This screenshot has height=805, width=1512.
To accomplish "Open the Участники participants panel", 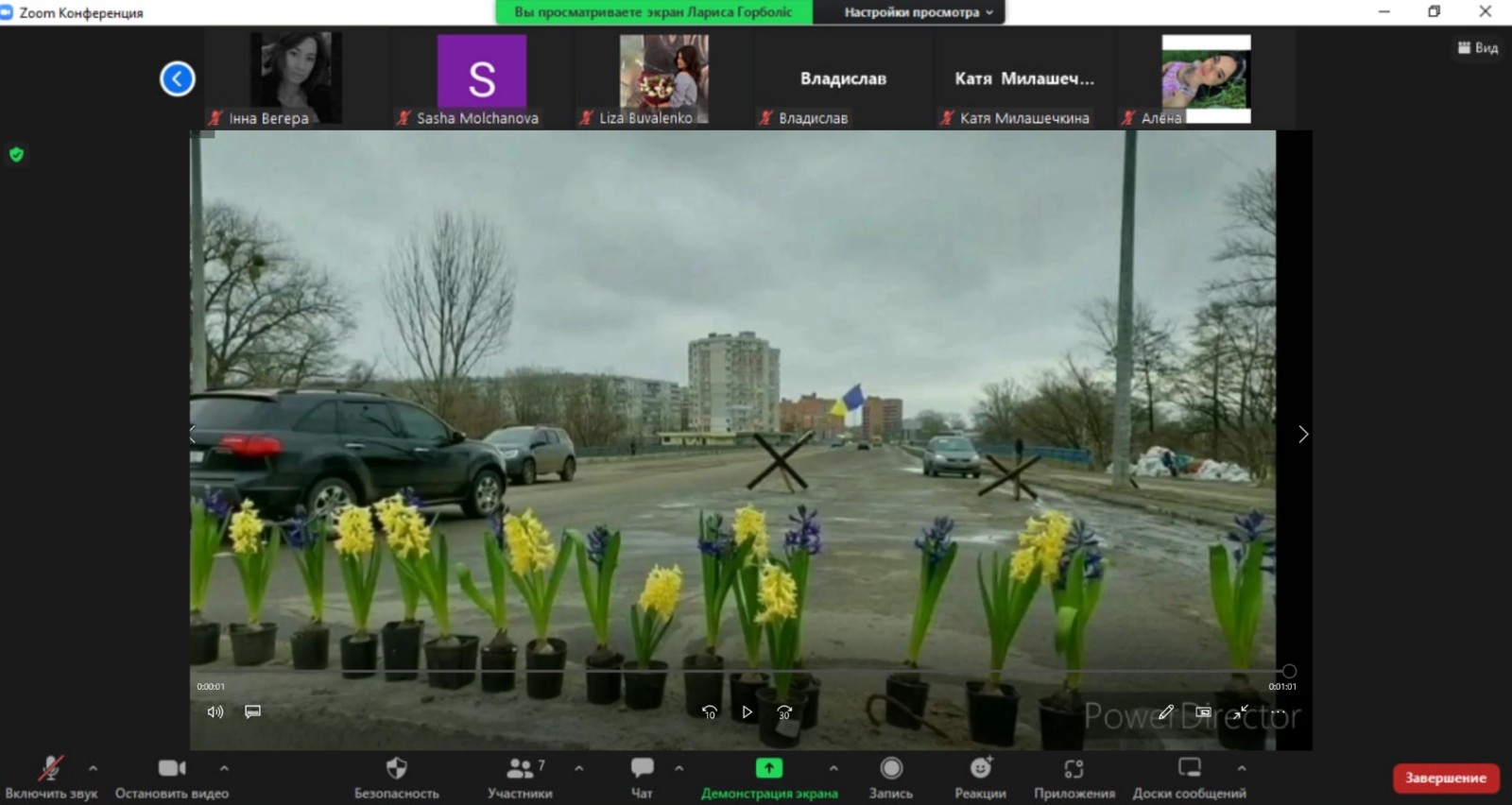I will [520, 777].
